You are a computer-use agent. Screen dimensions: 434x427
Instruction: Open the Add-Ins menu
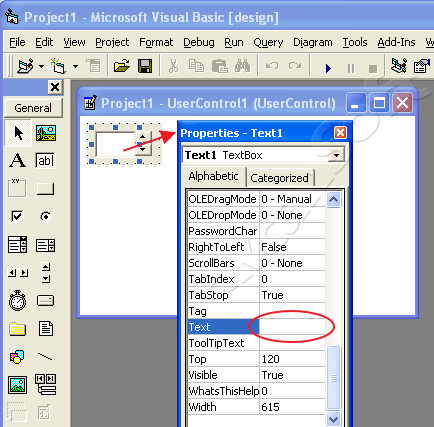396,42
